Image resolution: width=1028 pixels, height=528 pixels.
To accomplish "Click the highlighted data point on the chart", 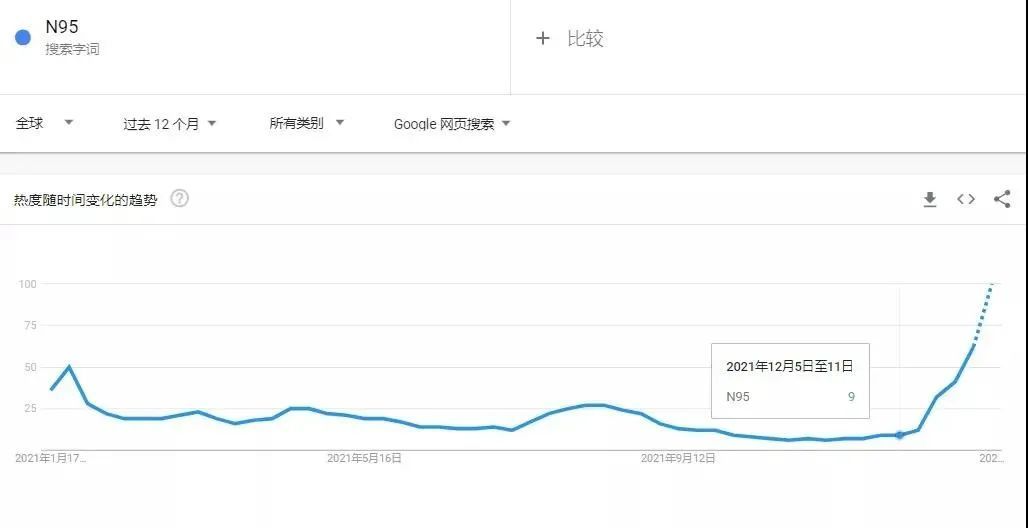I will coord(900,435).
